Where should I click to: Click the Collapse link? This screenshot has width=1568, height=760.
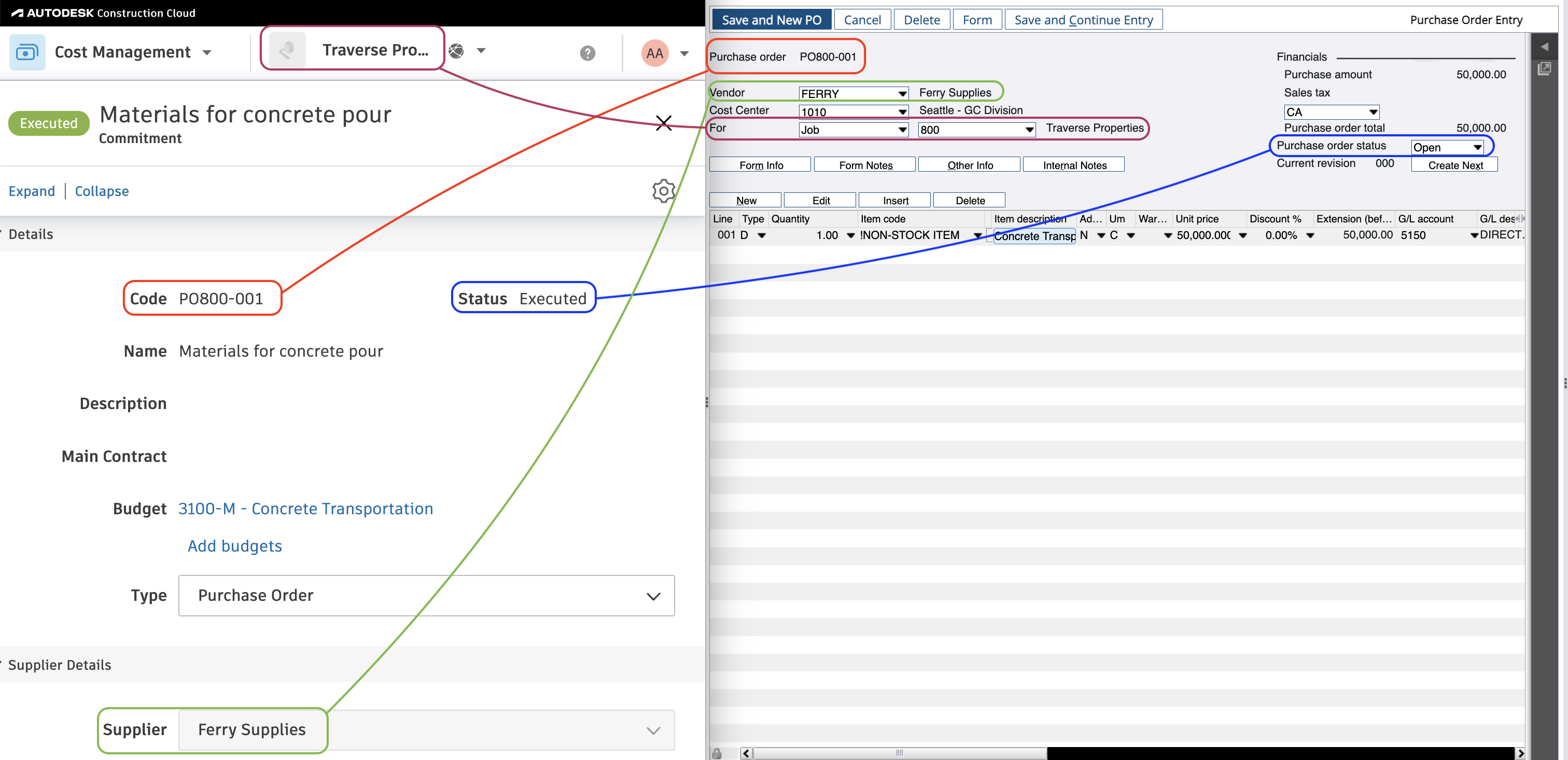pos(102,191)
